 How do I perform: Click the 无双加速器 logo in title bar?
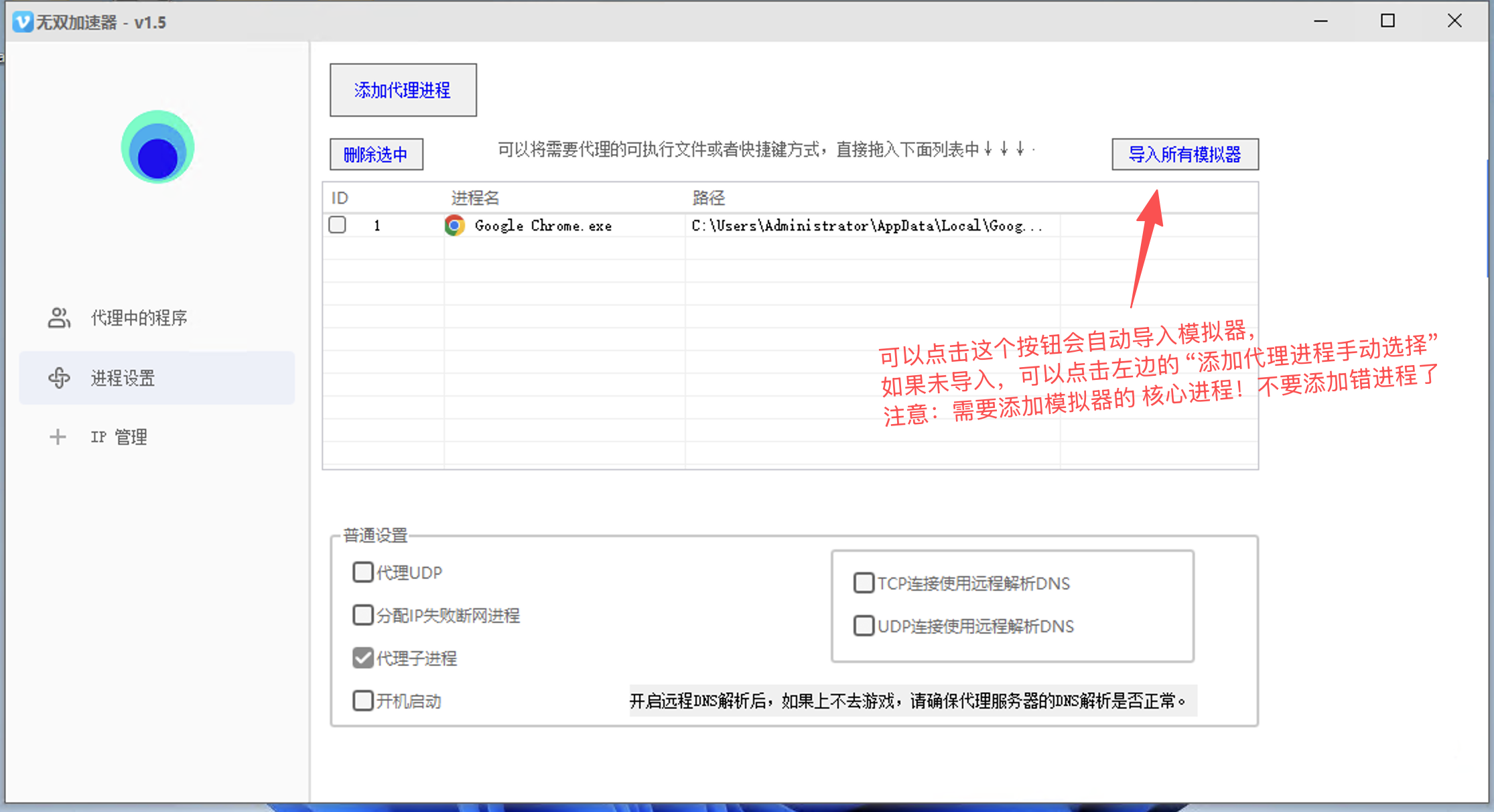coord(22,21)
